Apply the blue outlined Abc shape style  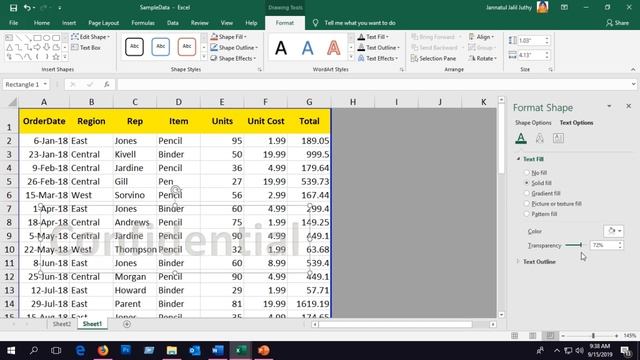pos(160,47)
